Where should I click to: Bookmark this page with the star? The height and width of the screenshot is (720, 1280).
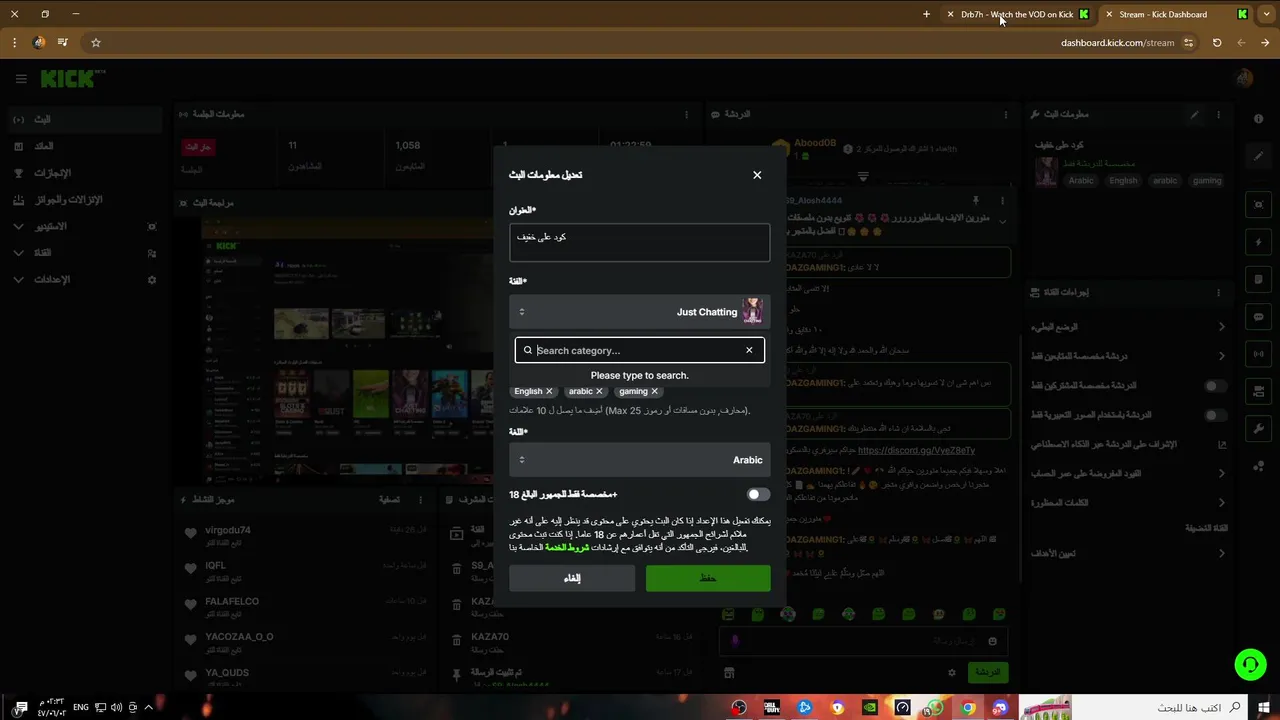96,43
